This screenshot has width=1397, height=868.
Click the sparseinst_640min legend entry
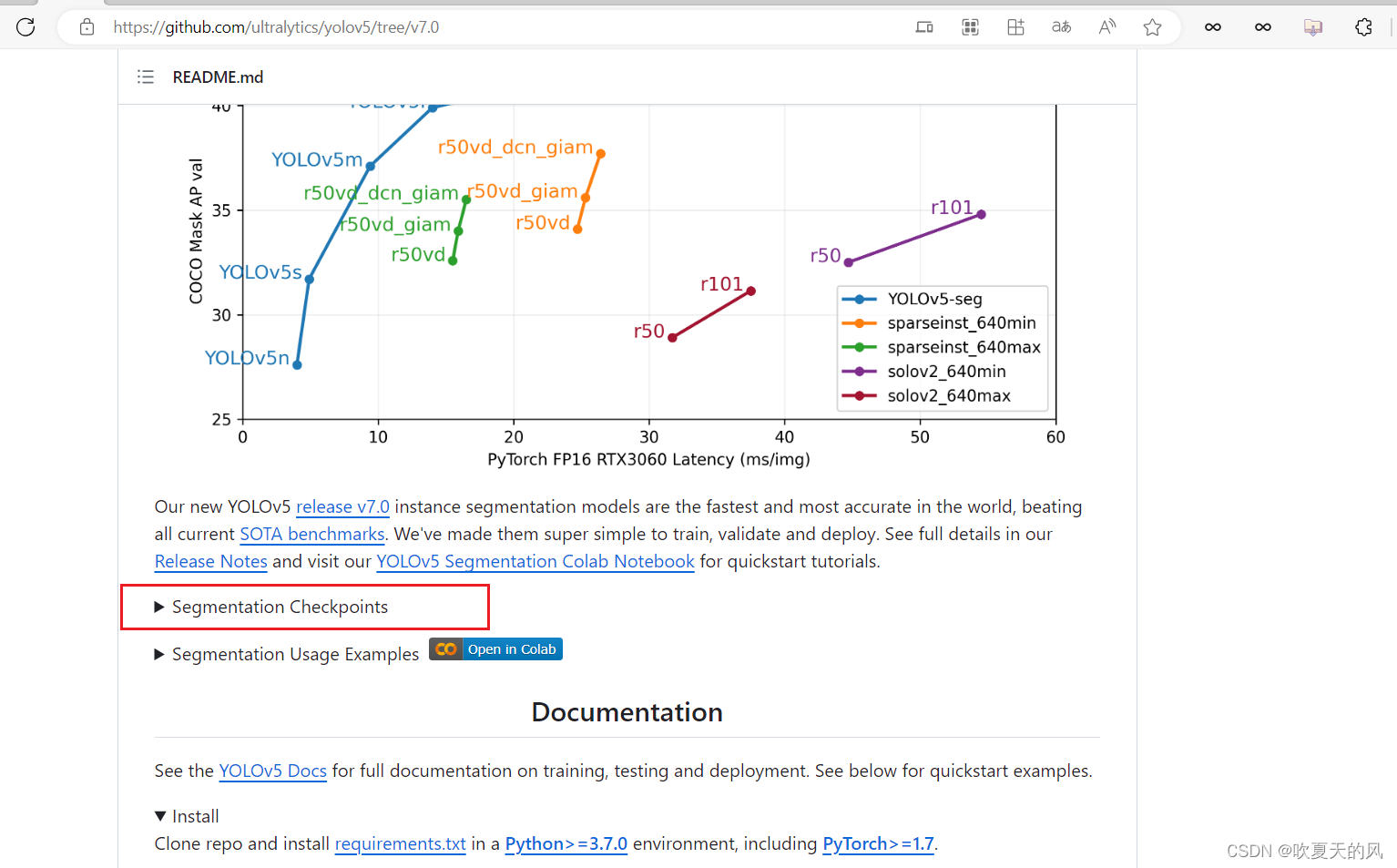click(939, 323)
